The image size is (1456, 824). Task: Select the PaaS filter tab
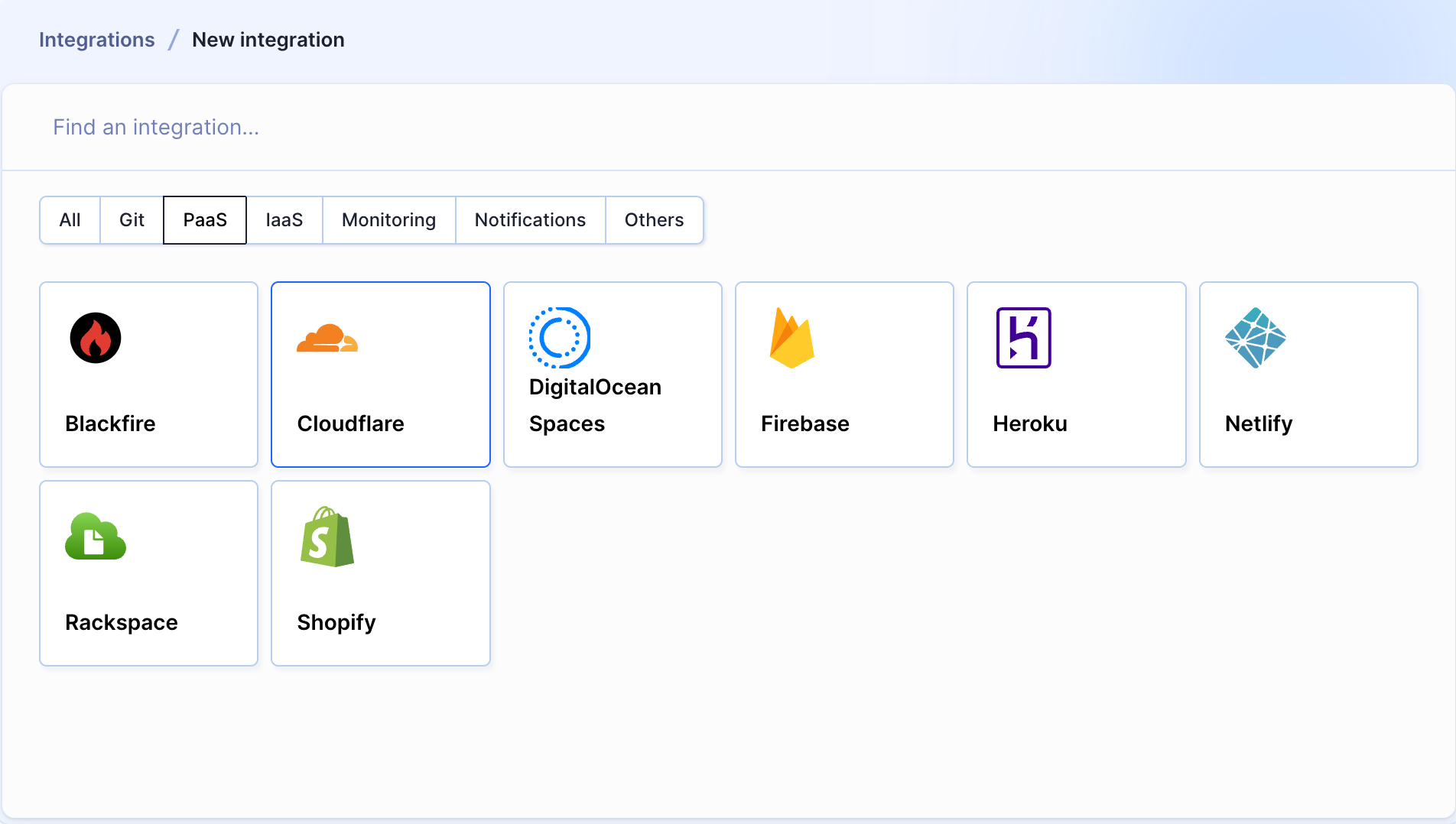[205, 220]
